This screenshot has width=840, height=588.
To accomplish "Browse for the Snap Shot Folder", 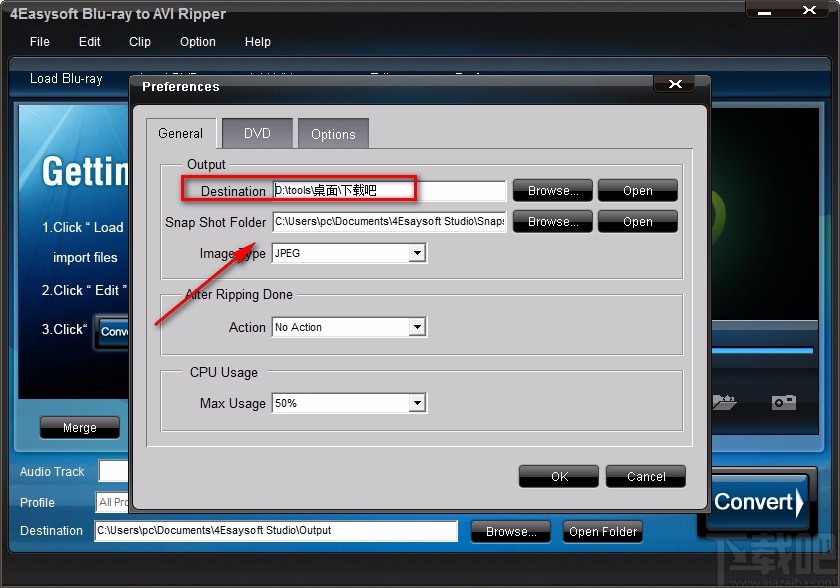I will (x=553, y=222).
